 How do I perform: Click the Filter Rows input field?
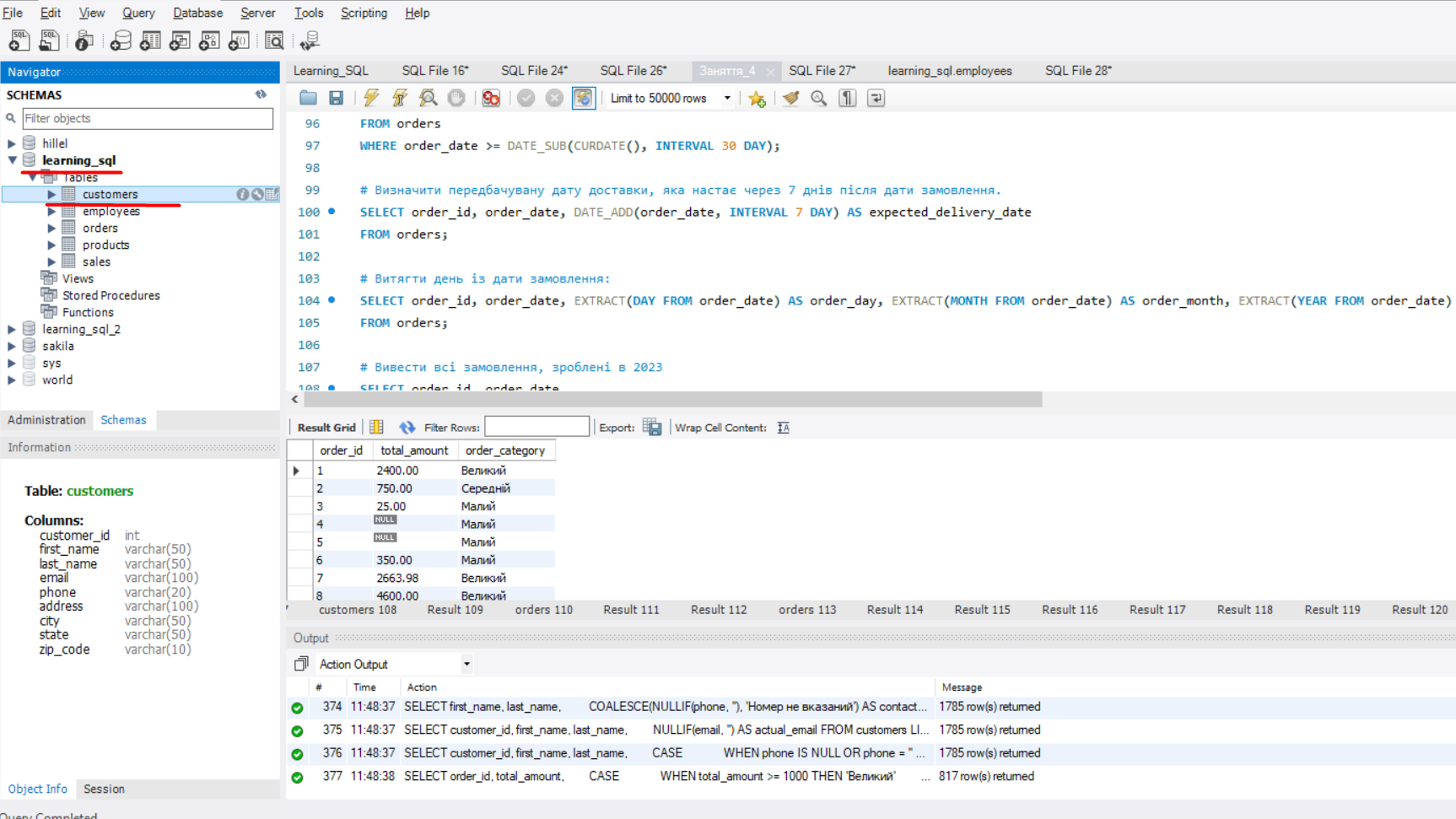[537, 427]
